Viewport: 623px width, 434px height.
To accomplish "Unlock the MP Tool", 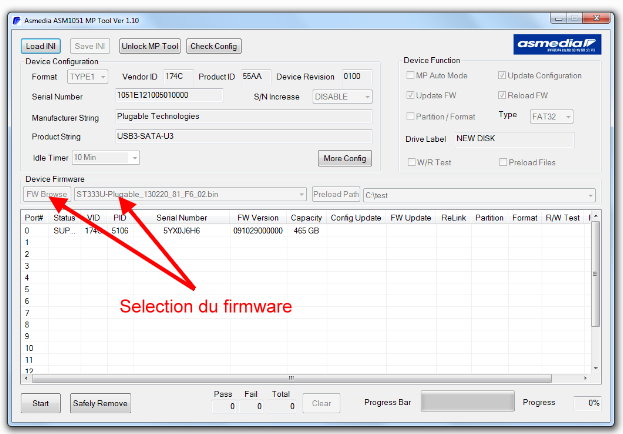I will coord(150,46).
